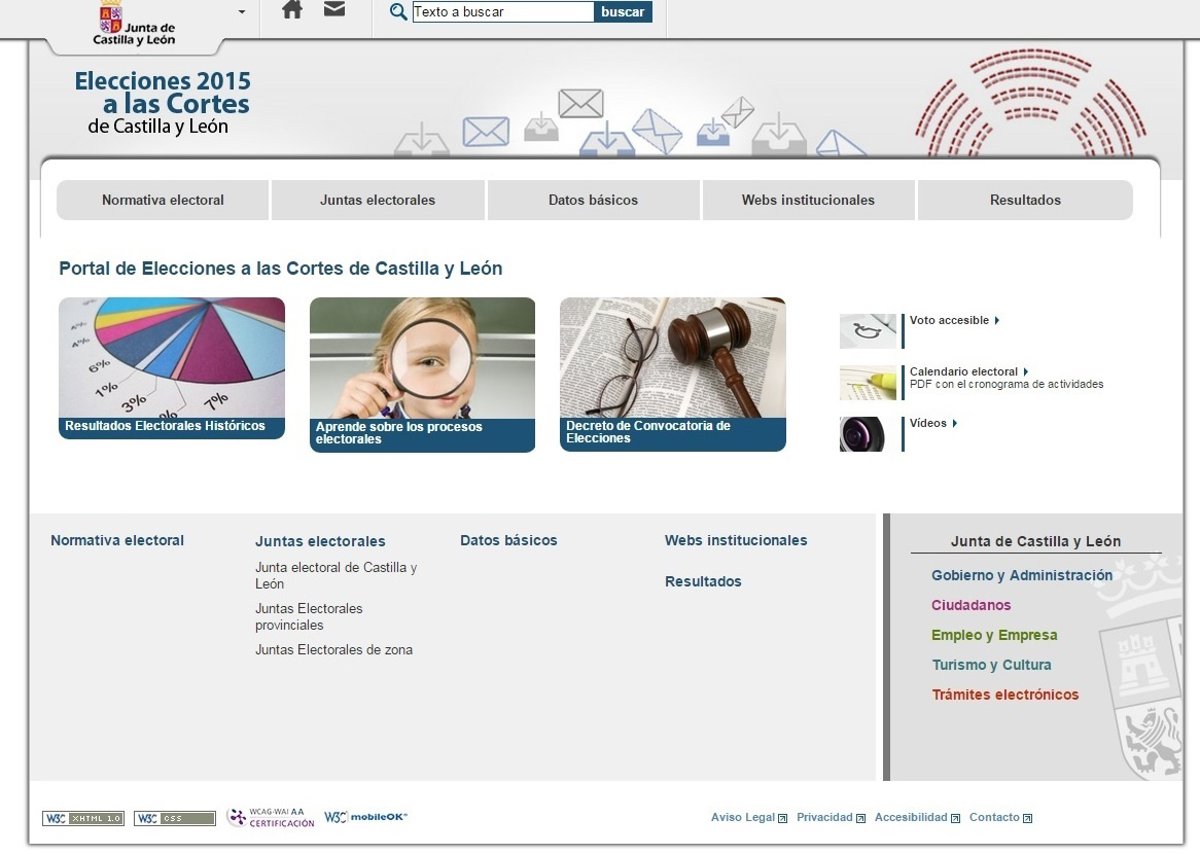Click the Vídeos camera lens icon
Image resolution: width=1200 pixels, height=854 pixels.
click(x=862, y=434)
